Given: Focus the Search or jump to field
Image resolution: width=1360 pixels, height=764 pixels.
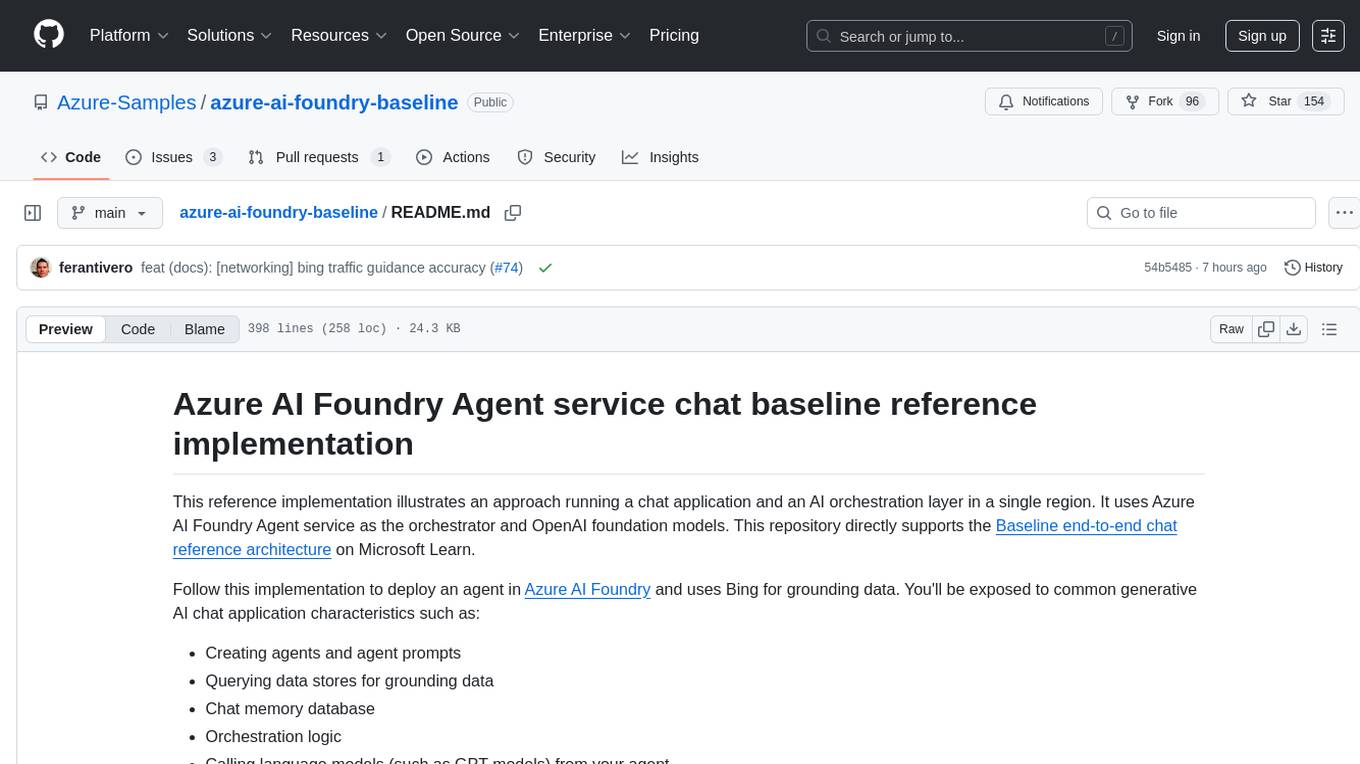Looking at the screenshot, I should (970, 35).
